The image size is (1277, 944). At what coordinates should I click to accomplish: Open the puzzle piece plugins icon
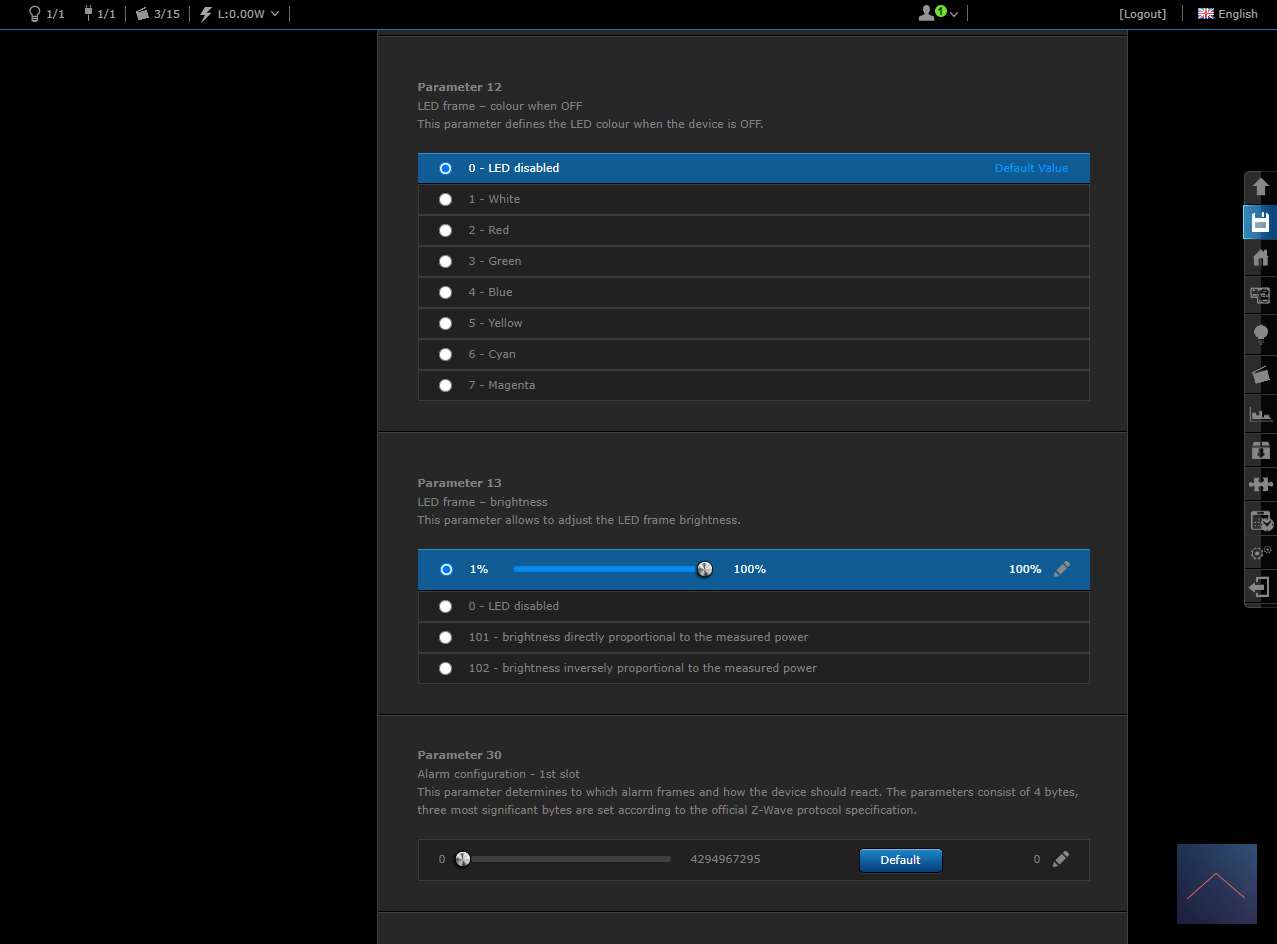1260,484
